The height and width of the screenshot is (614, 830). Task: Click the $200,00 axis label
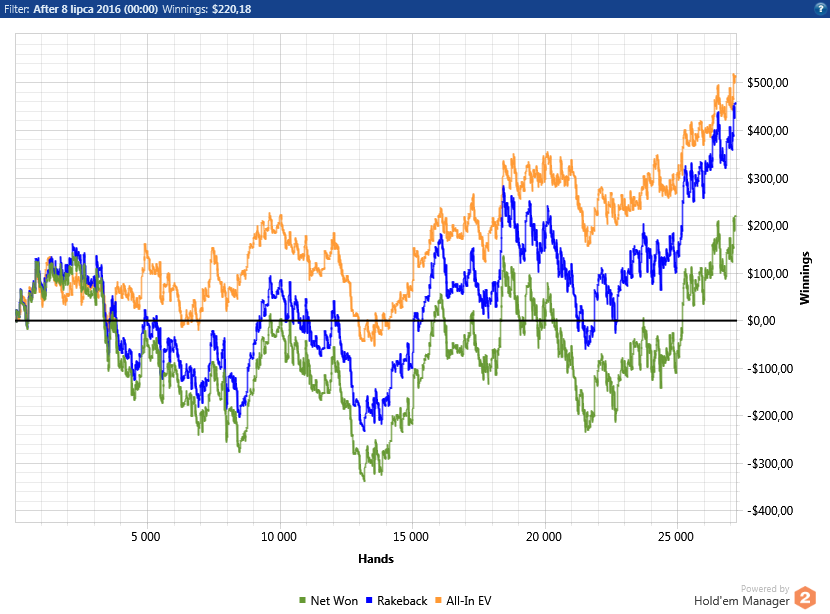pos(768,225)
